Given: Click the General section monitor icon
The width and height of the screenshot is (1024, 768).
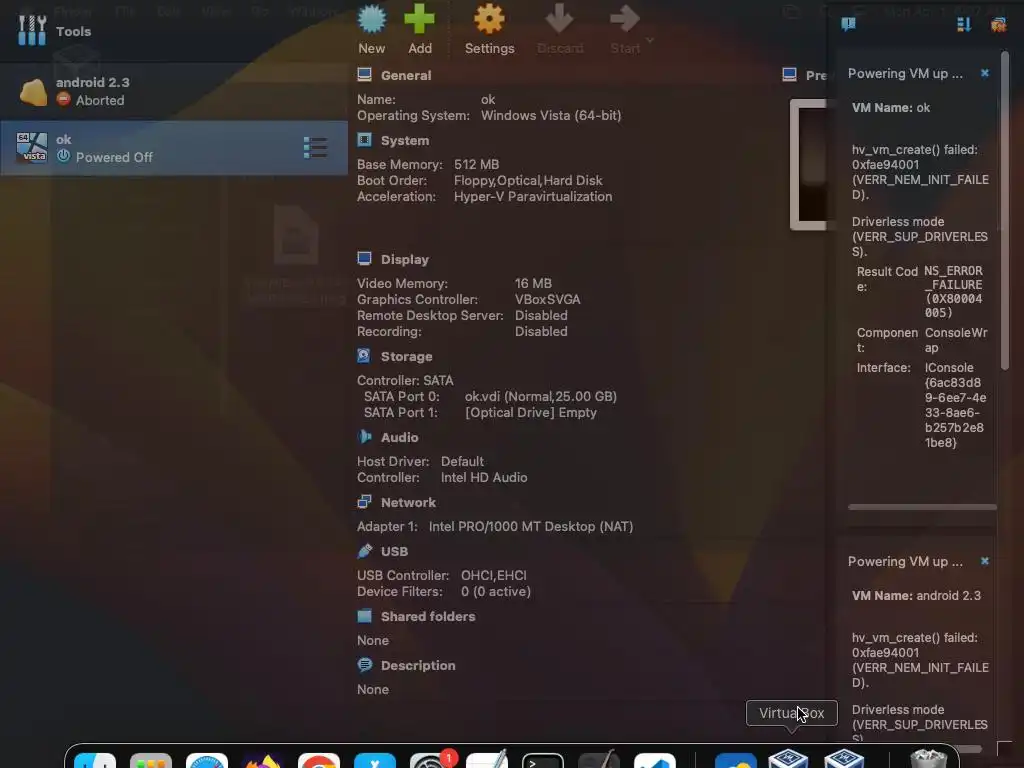Looking at the screenshot, I should [364, 74].
